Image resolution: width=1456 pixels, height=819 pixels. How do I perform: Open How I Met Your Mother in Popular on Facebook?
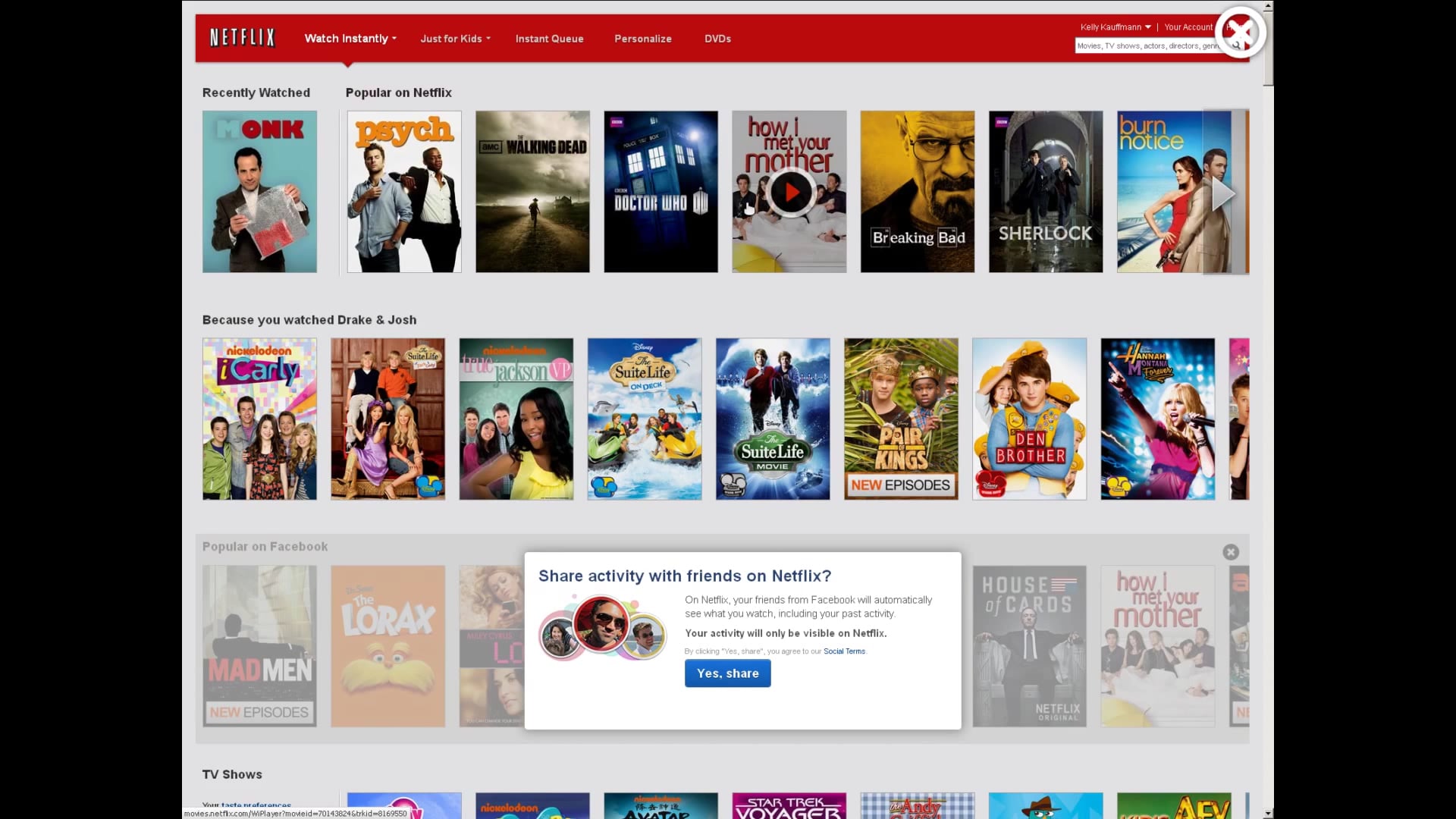pyautogui.click(x=1157, y=646)
